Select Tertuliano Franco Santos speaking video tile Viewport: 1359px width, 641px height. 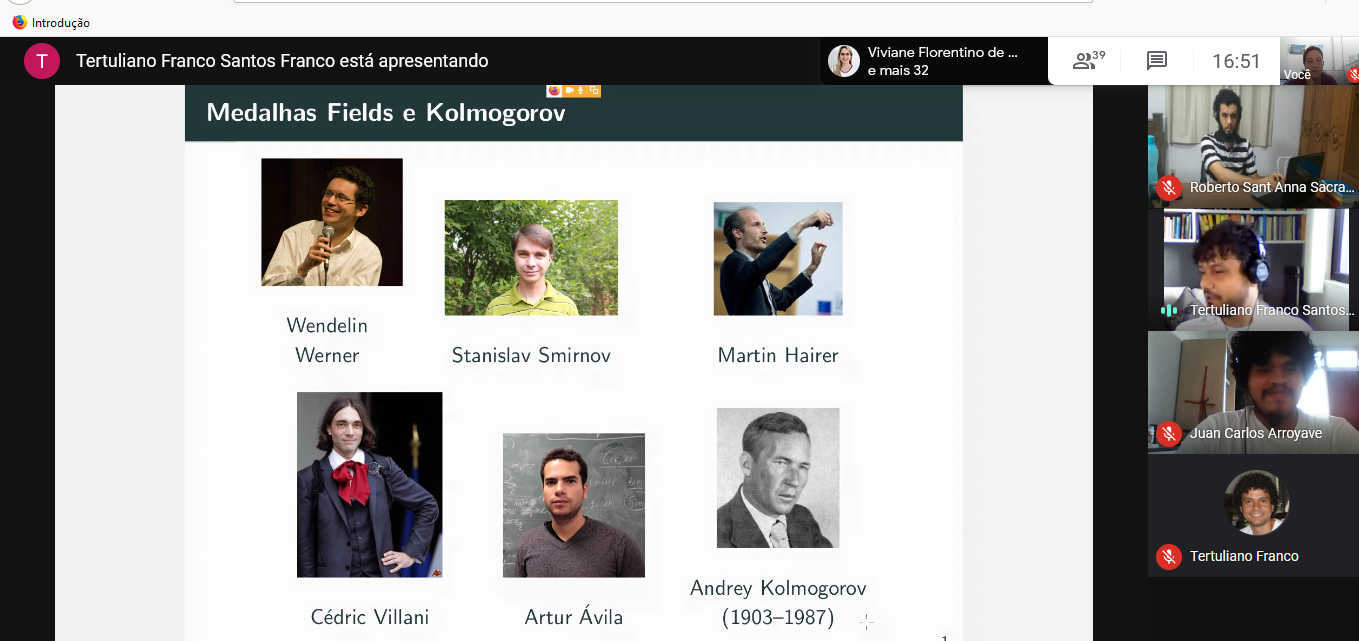(1253, 269)
